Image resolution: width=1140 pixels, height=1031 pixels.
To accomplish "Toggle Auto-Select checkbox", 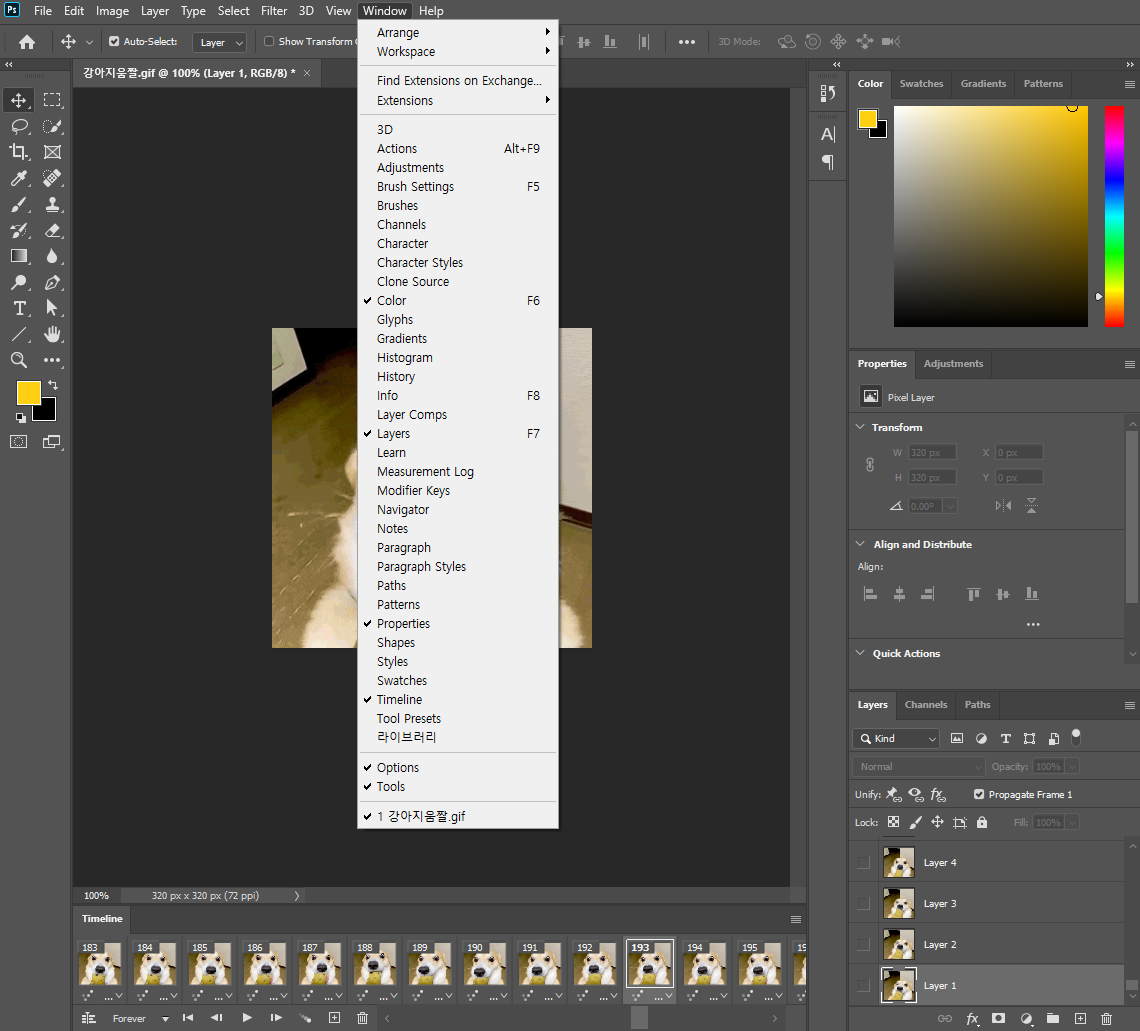I will [x=114, y=41].
